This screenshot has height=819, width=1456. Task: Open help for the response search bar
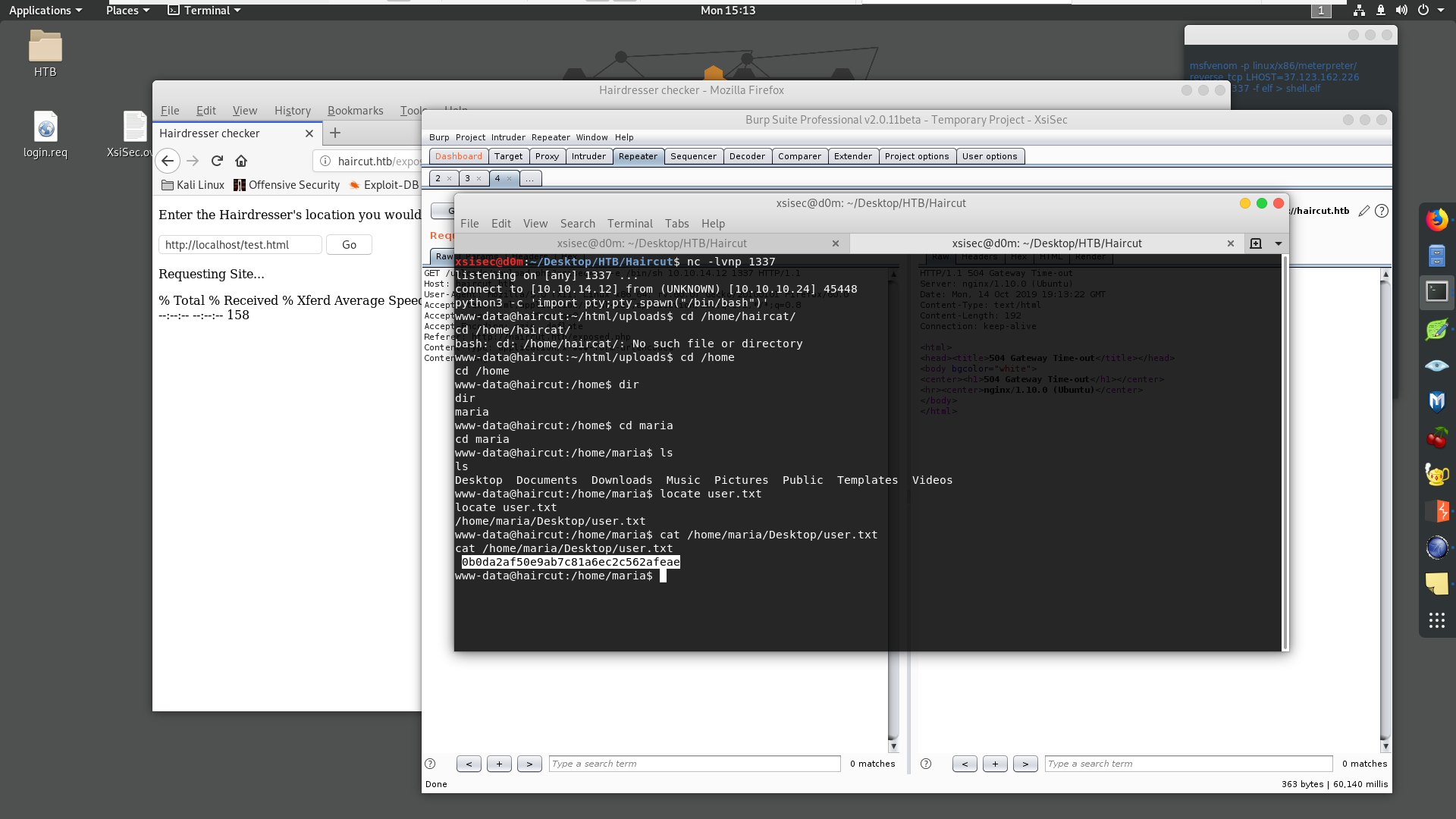(926, 764)
